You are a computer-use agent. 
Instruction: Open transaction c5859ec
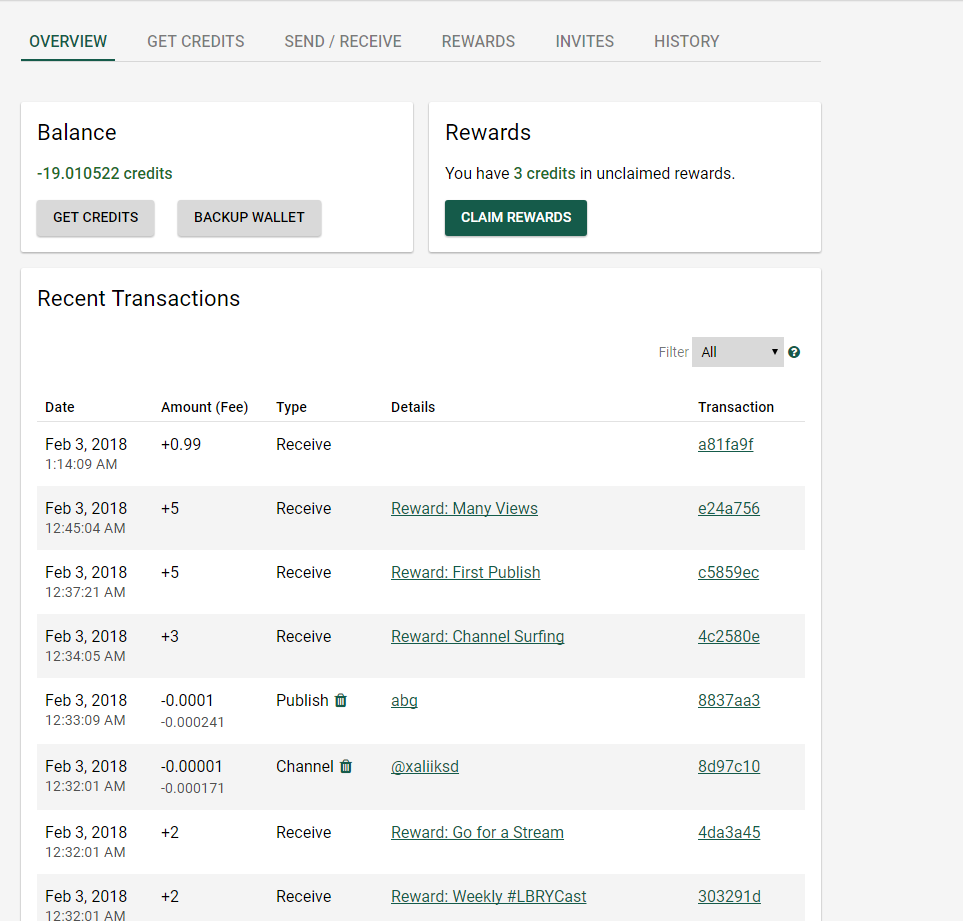pyautogui.click(x=728, y=572)
